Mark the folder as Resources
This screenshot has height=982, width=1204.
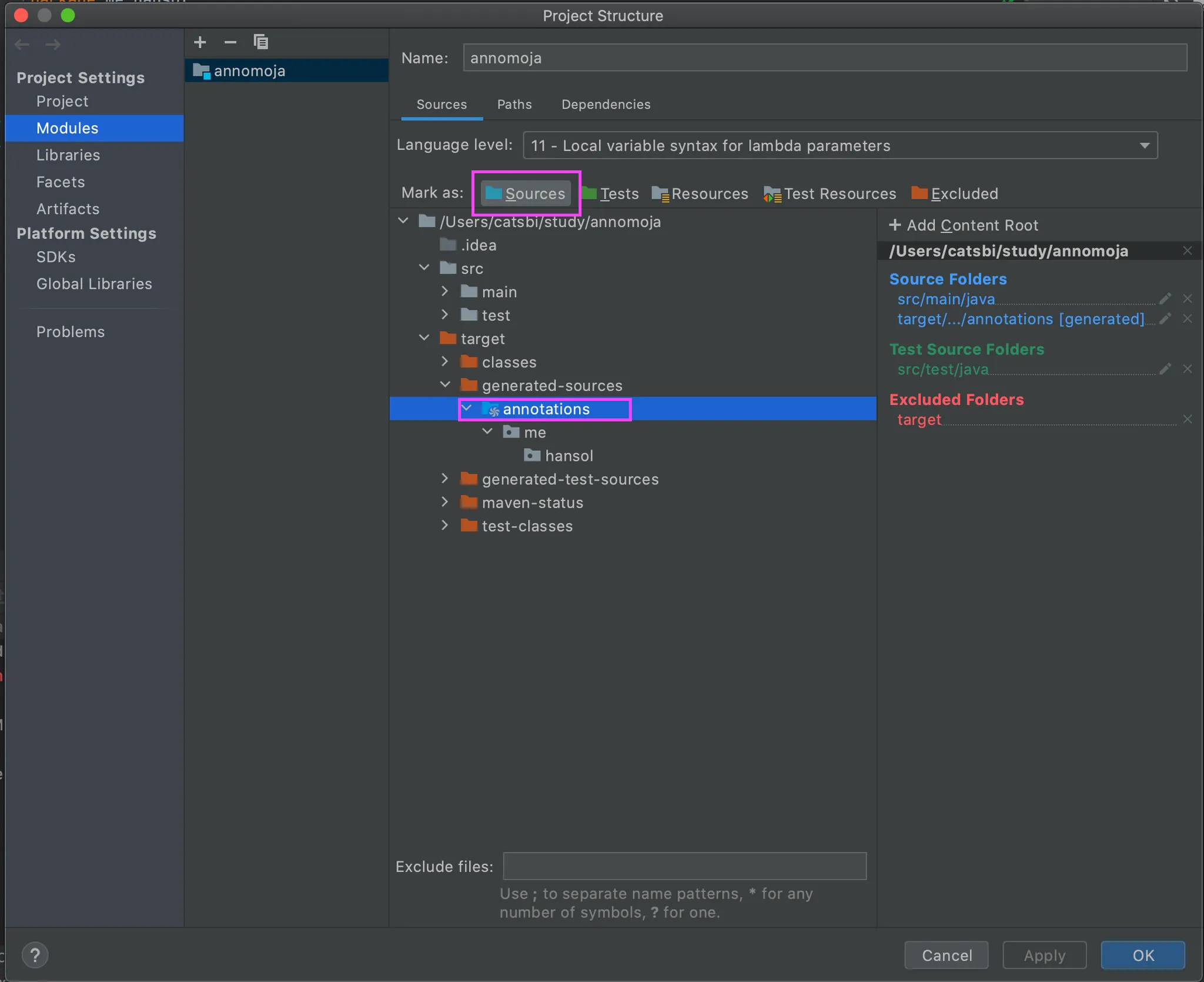click(x=700, y=193)
